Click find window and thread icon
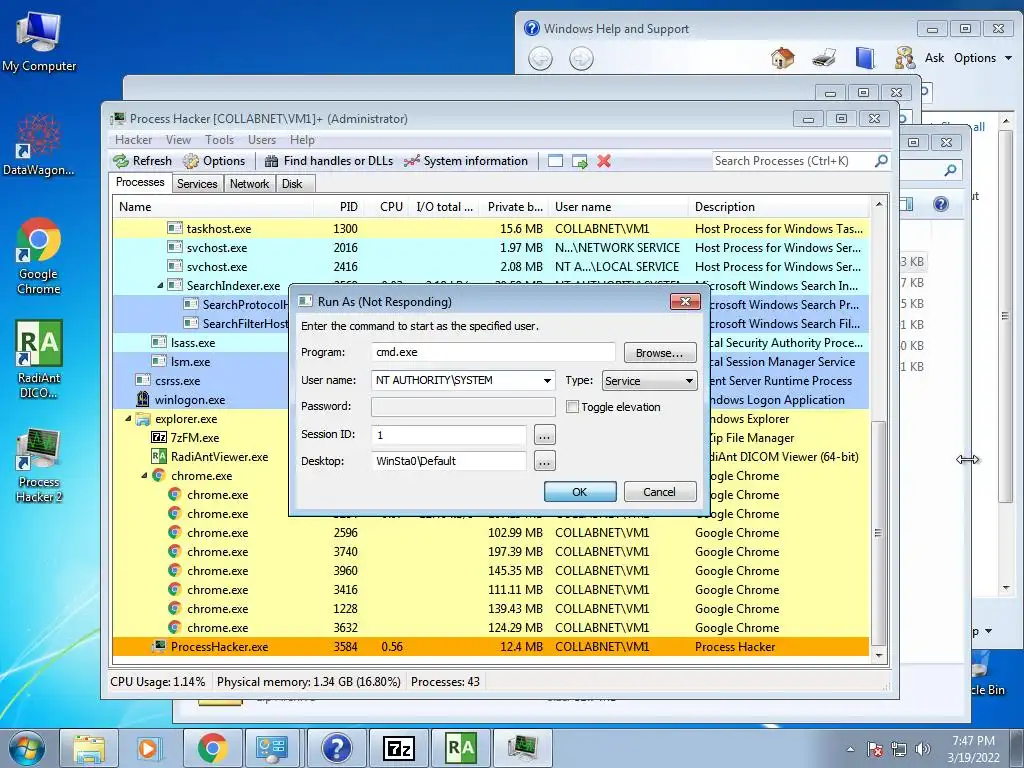This screenshot has height=768, width=1024. pyautogui.click(x=579, y=161)
